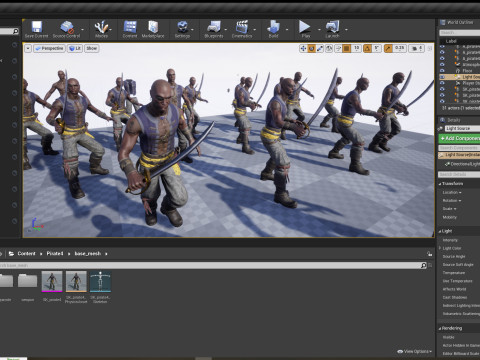The width and height of the screenshot is (480, 360).
Task: Click Content Browser lock icon
Action: coord(429,254)
